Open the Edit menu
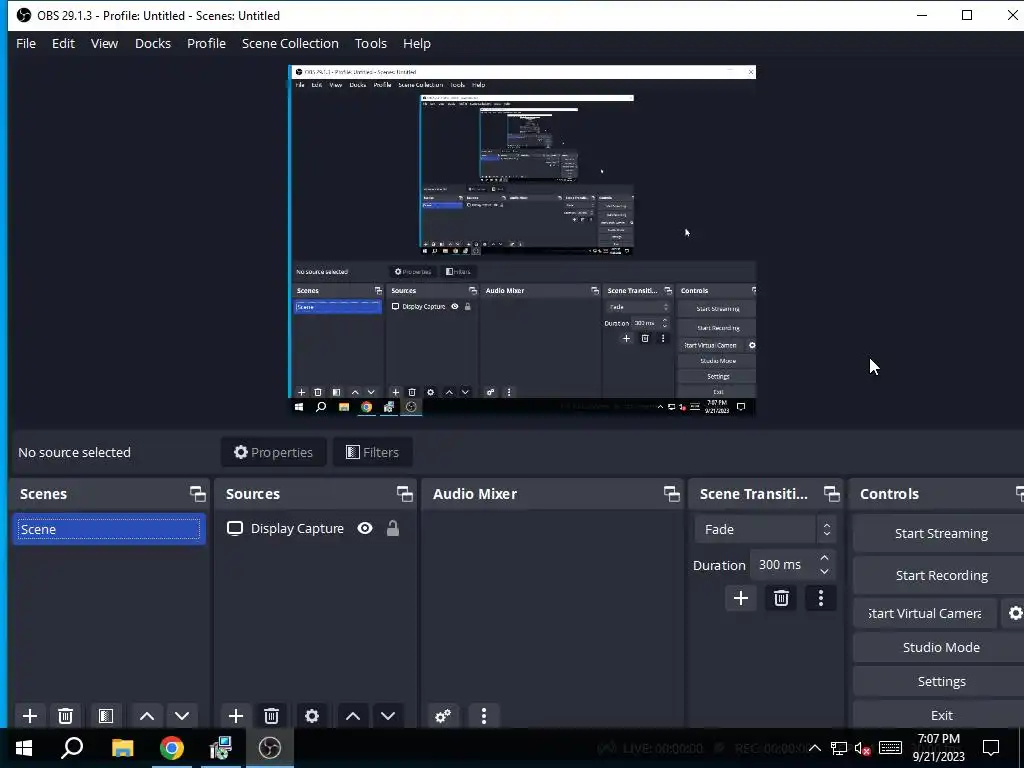 point(63,43)
